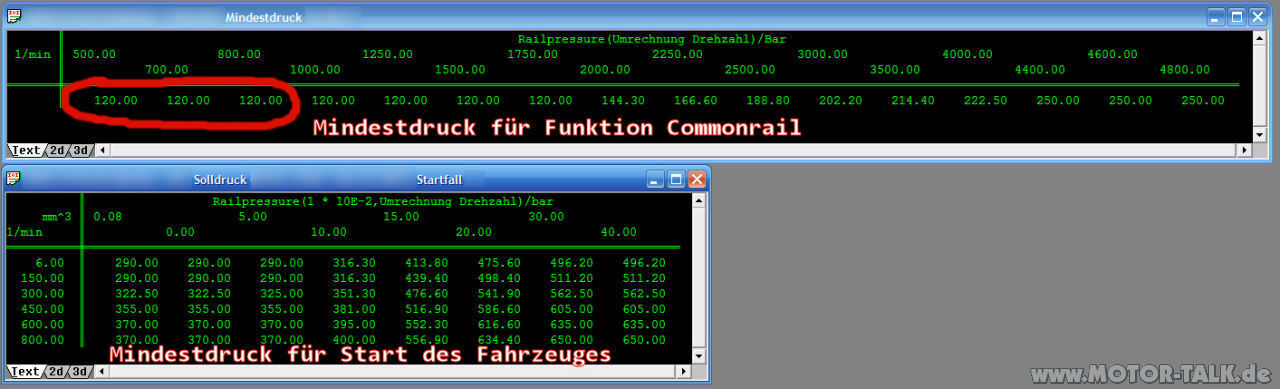
Task: Click the 500.00 rpm header in Mindestdruck
Action: (x=94, y=55)
